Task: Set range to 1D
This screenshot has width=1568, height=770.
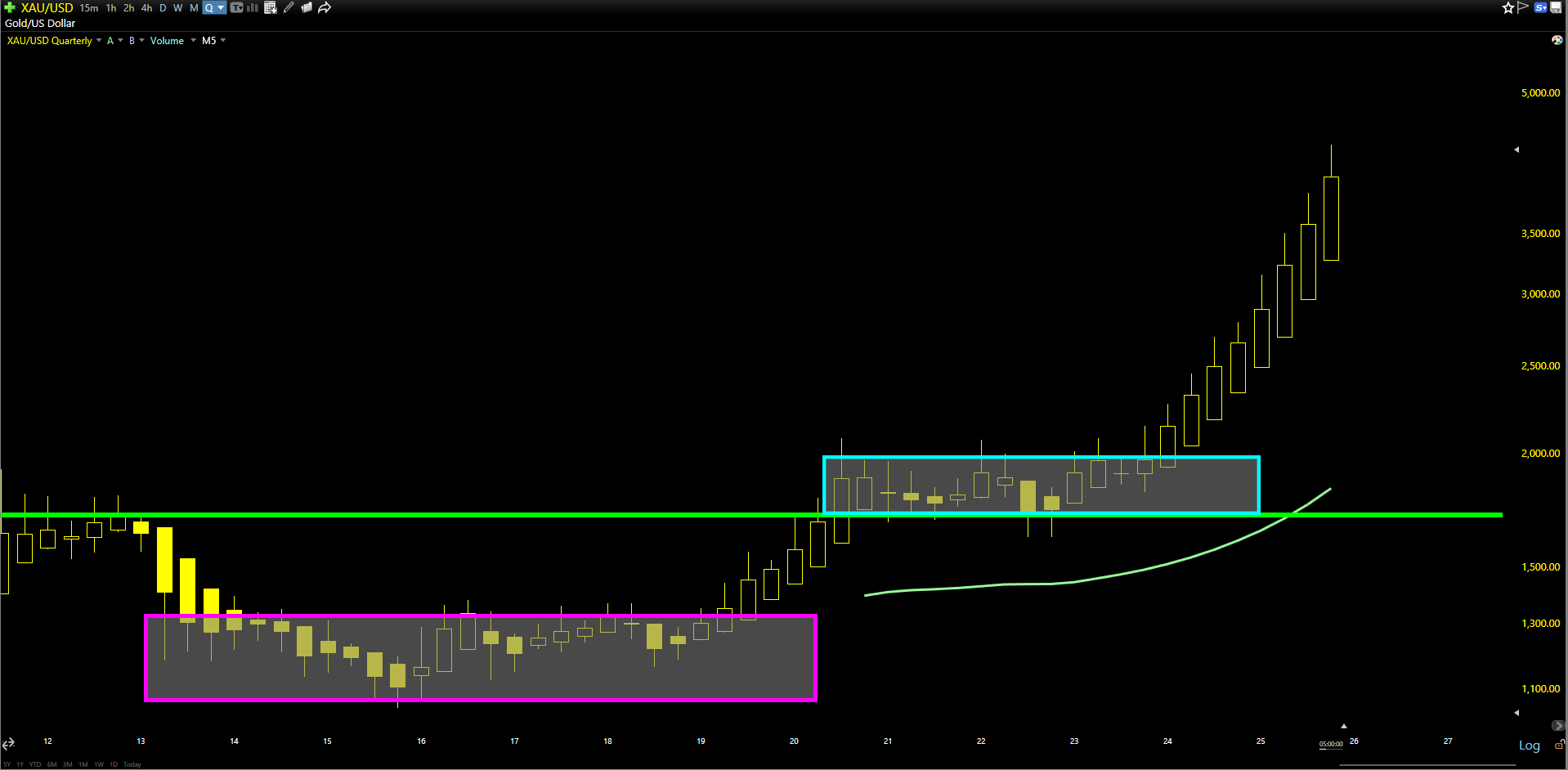Action: (x=114, y=765)
